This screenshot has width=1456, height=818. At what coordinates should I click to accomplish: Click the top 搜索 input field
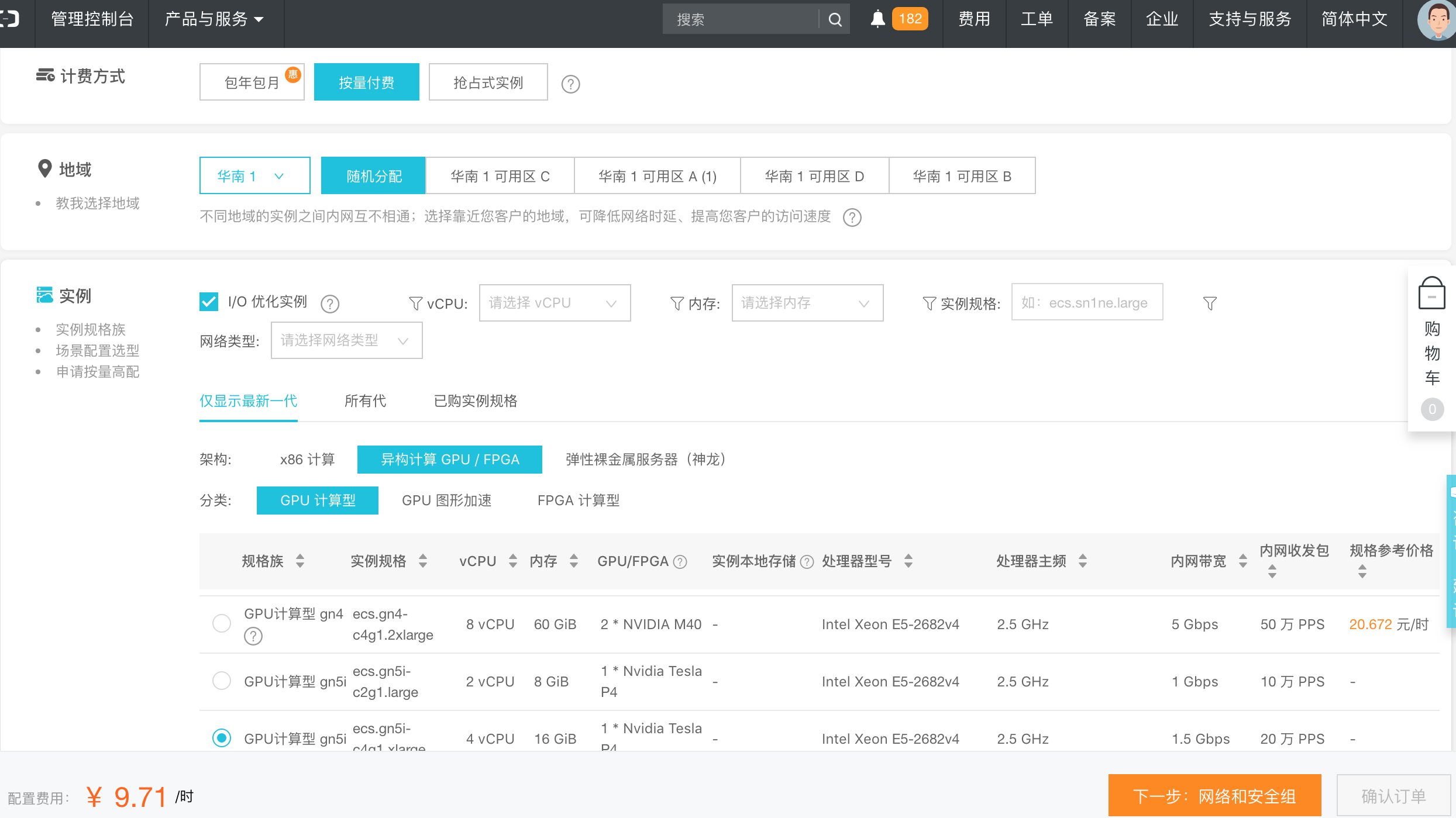[x=741, y=19]
